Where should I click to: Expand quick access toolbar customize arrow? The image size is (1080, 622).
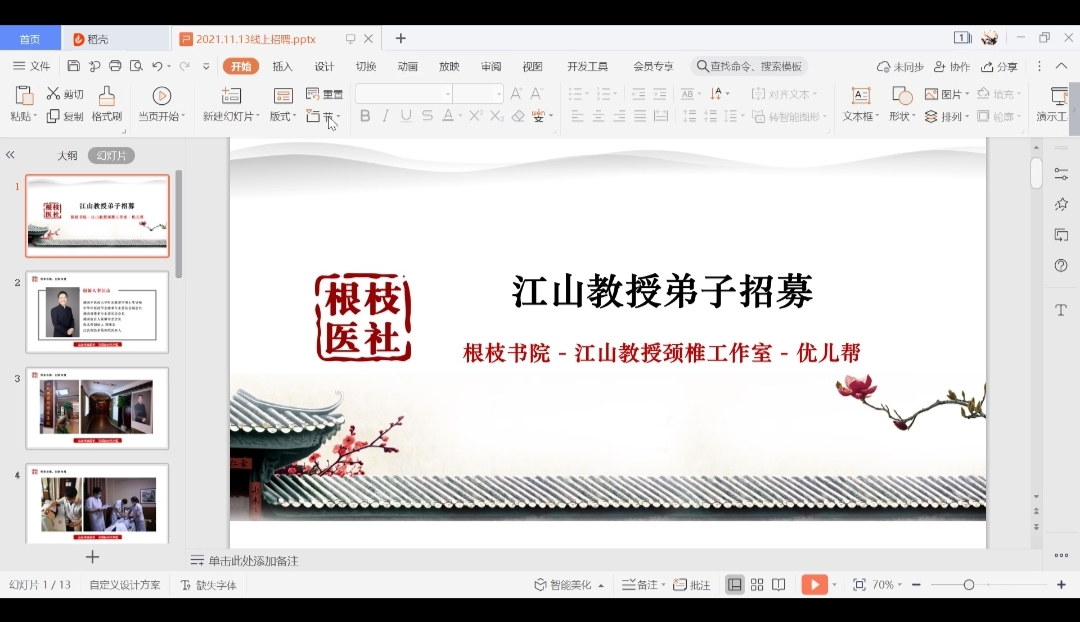205,66
